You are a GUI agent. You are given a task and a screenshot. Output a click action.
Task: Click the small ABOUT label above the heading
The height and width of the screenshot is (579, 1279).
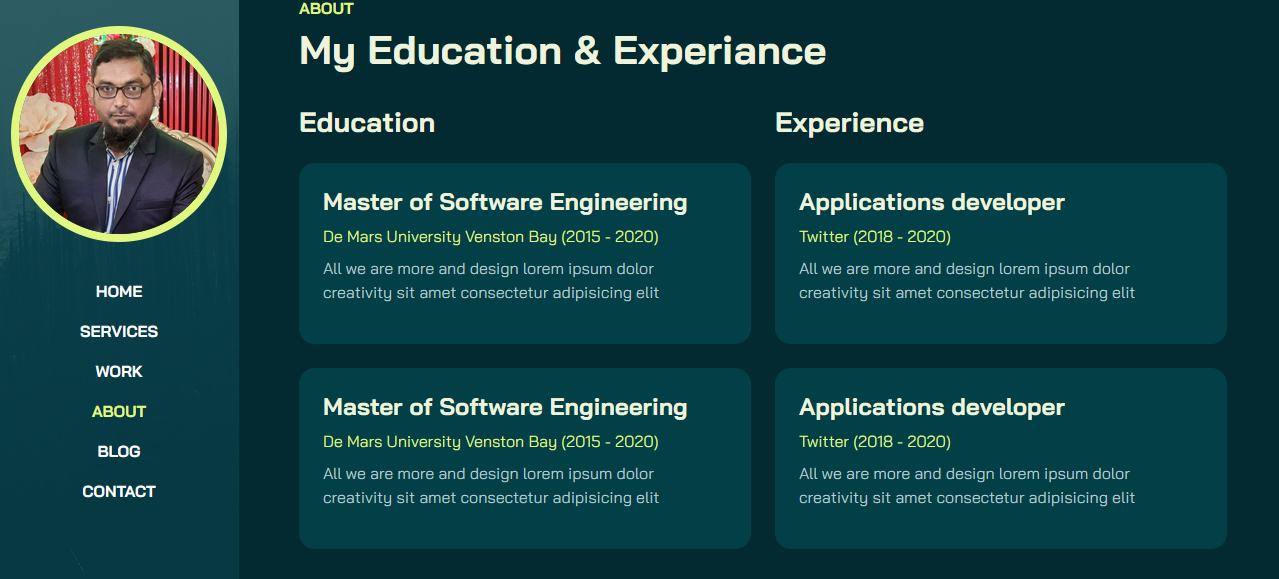[326, 8]
